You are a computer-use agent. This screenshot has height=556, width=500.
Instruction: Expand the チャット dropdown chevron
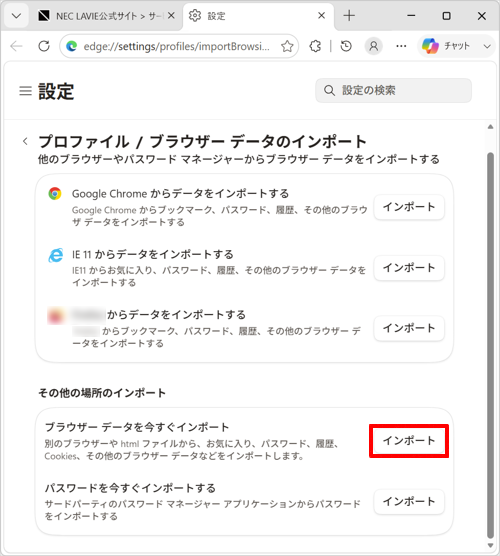487,46
